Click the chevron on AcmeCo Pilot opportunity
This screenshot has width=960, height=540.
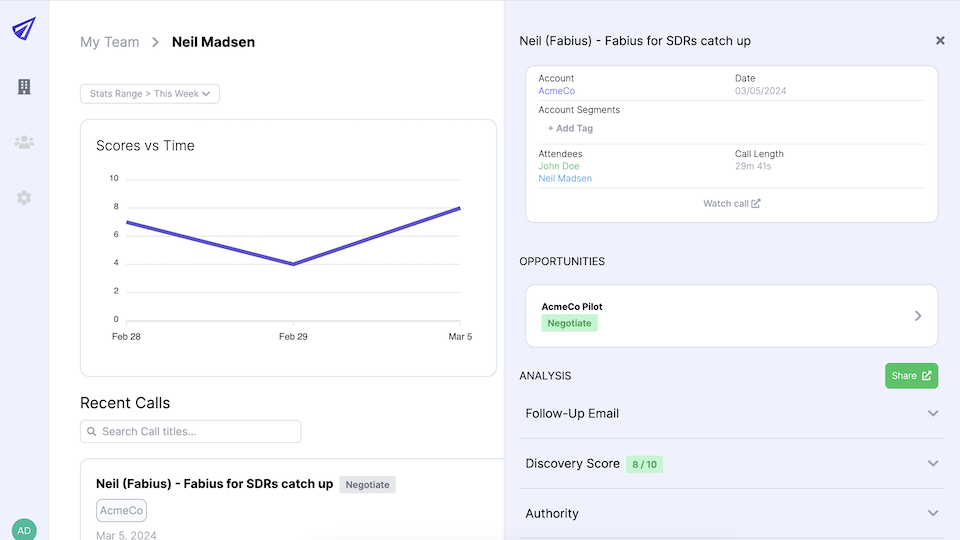[918, 316]
